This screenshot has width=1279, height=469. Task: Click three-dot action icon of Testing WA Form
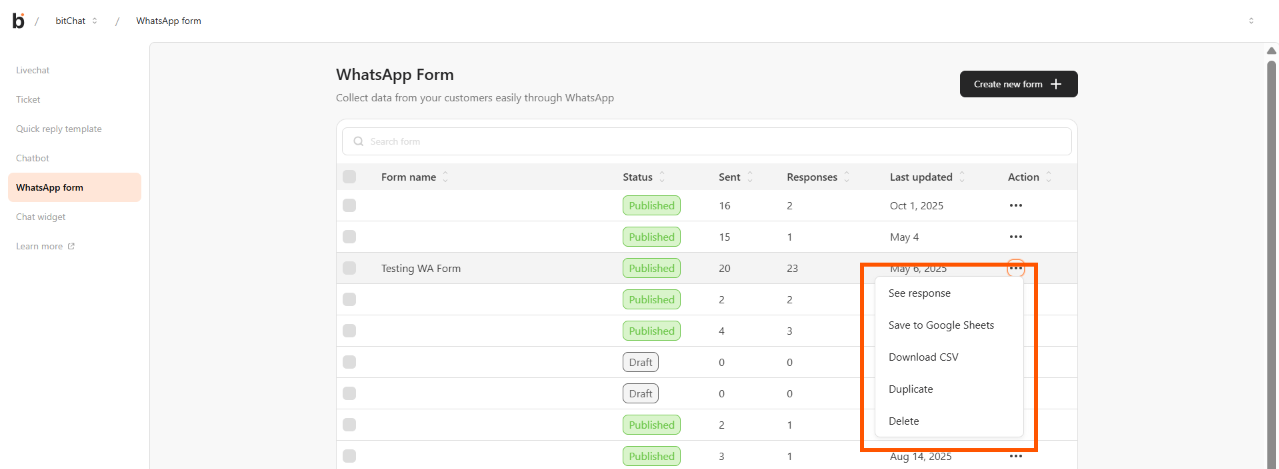point(1016,268)
